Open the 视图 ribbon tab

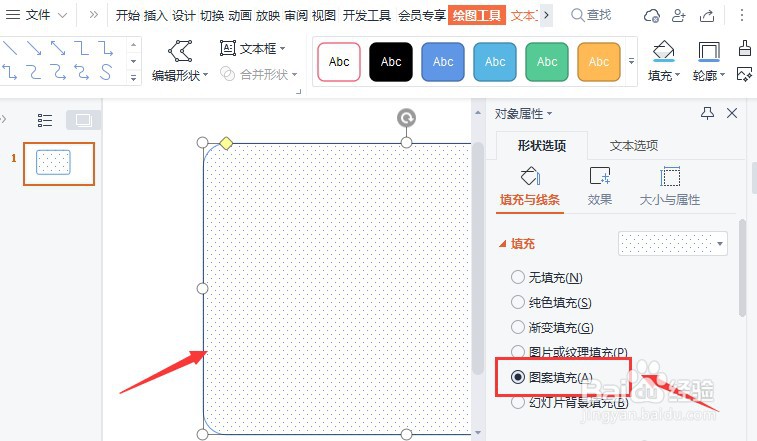coord(324,15)
